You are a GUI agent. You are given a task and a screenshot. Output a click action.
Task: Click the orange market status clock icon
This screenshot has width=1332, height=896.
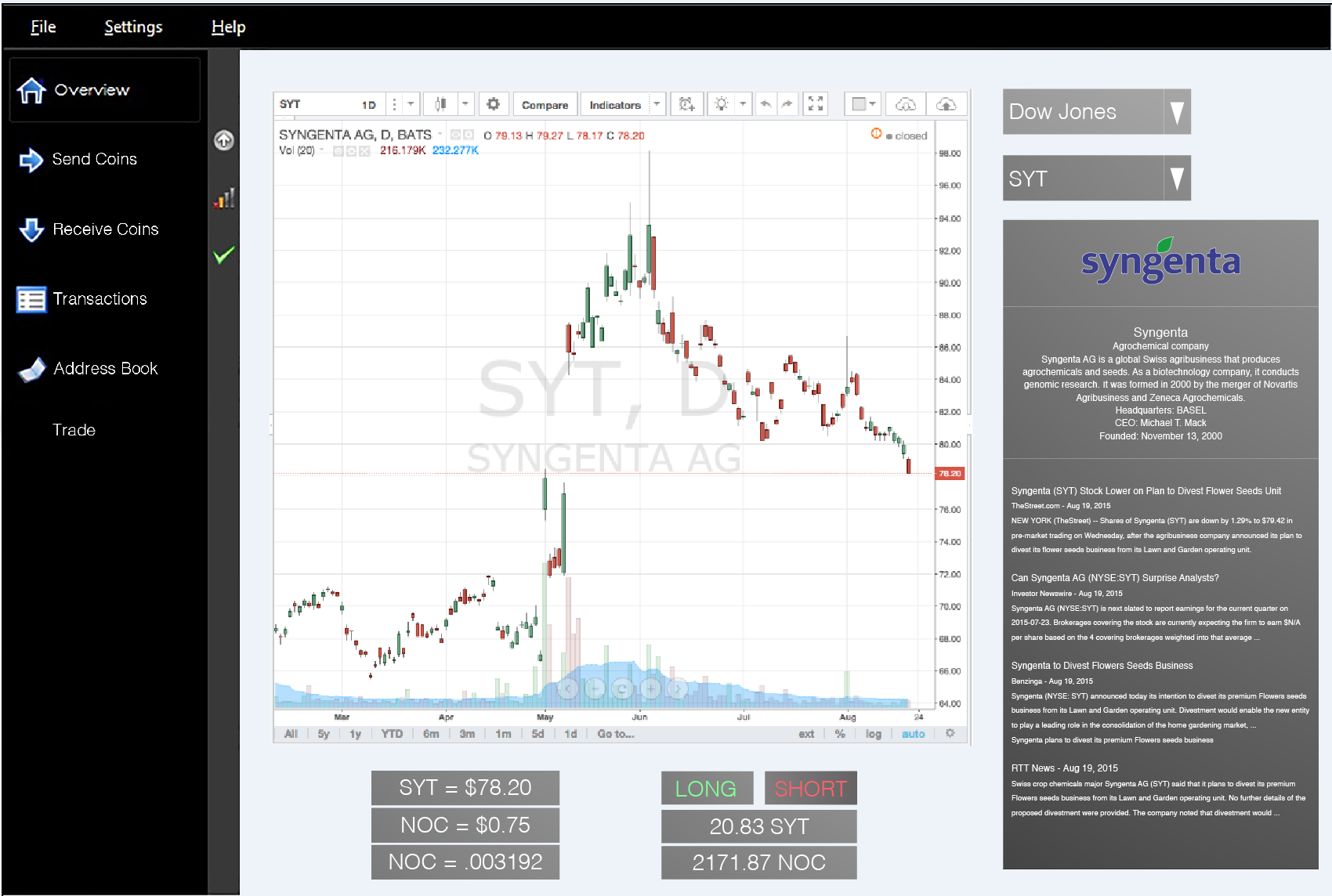(x=876, y=134)
